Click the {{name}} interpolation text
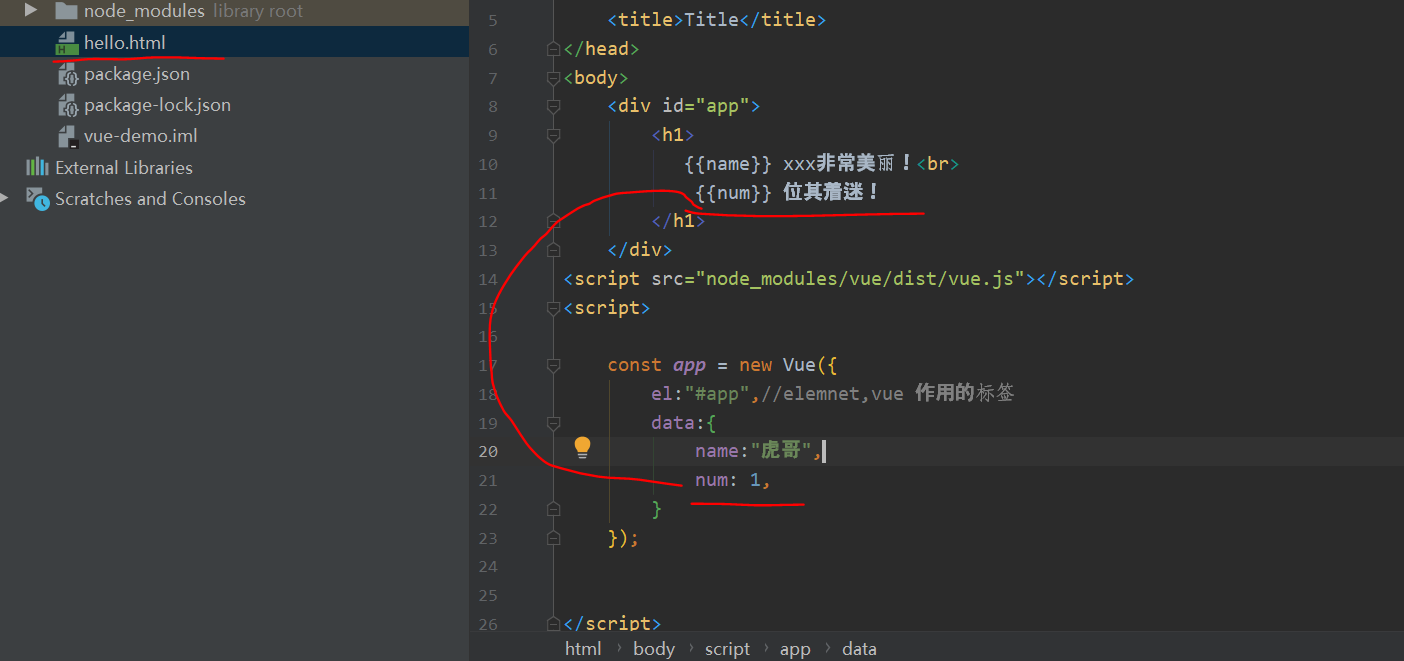 (x=728, y=164)
